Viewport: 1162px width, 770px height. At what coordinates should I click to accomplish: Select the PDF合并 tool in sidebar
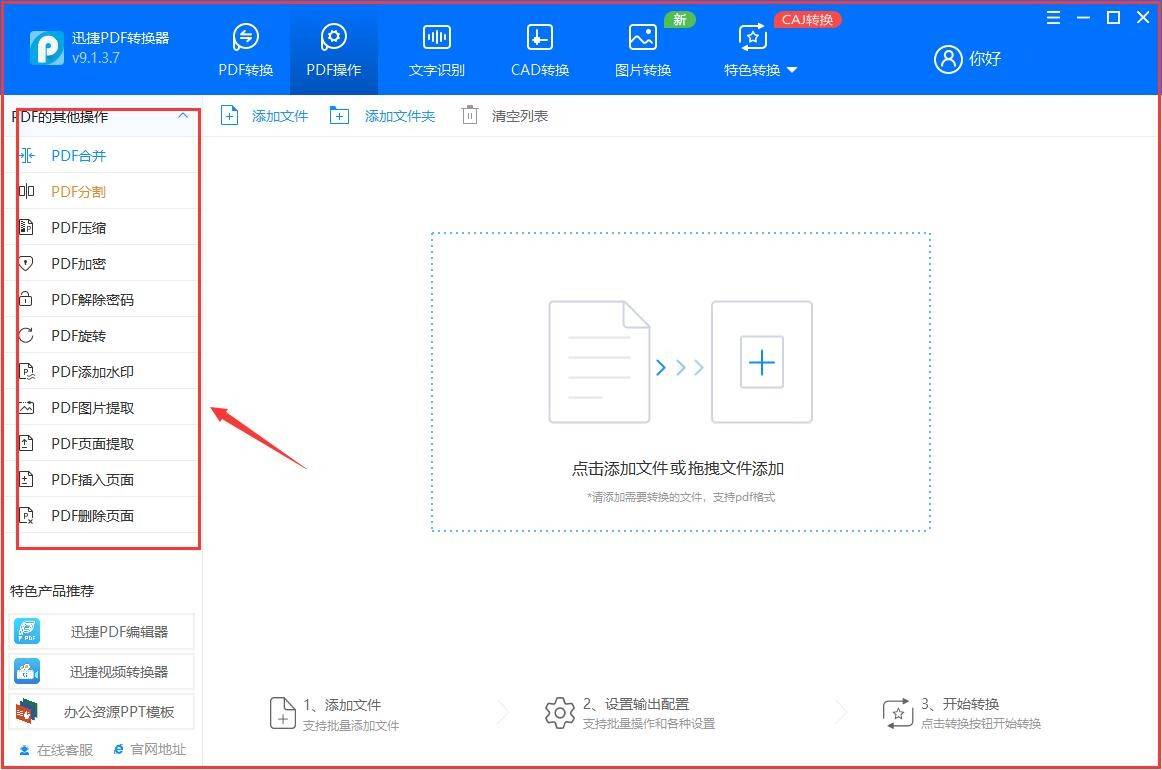pos(80,155)
